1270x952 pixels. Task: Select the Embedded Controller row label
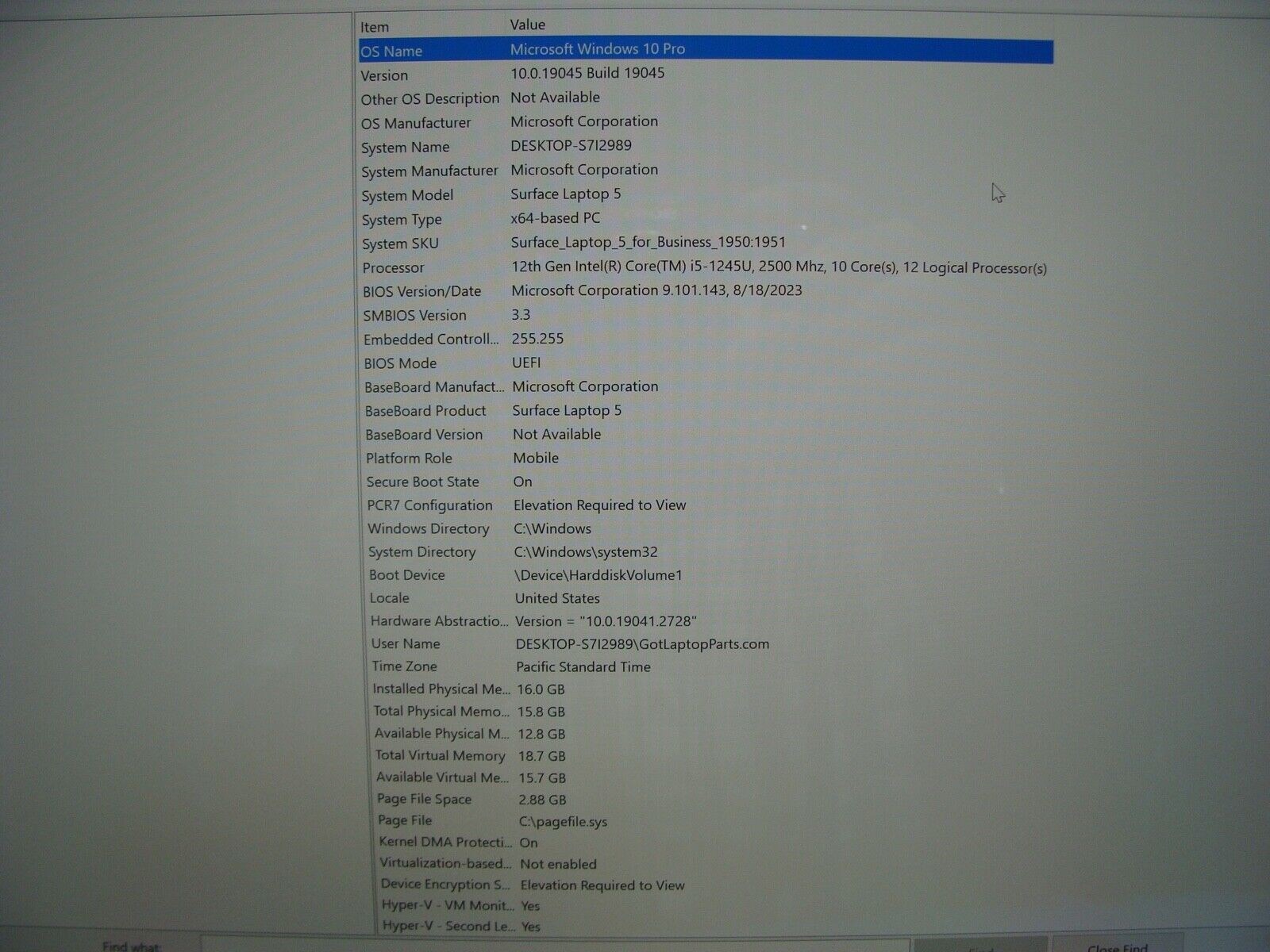(432, 340)
